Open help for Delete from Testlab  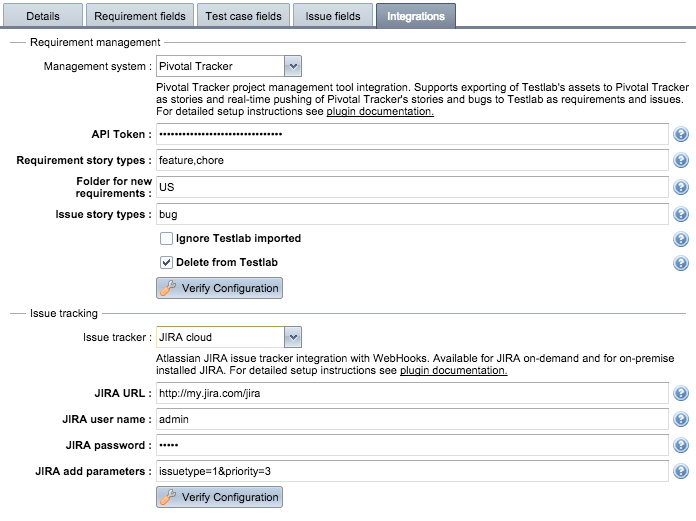(x=680, y=263)
